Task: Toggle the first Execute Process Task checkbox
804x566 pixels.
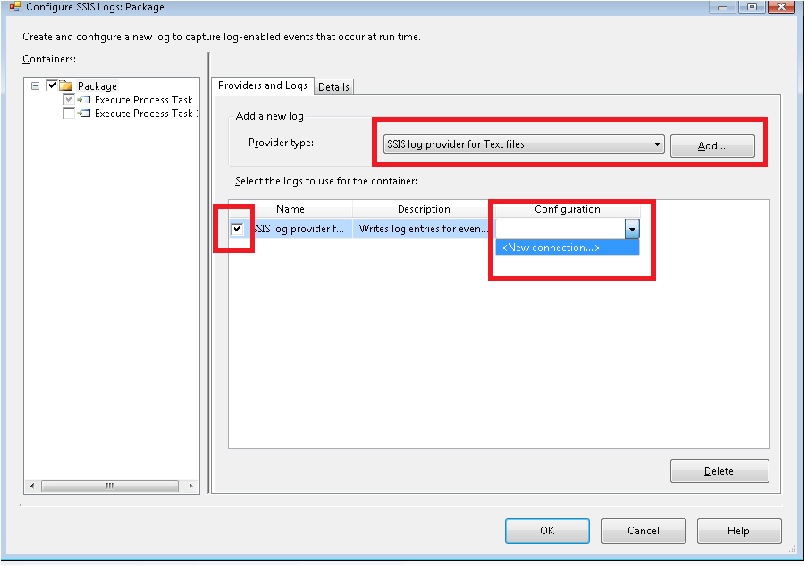Action: coord(68,100)
